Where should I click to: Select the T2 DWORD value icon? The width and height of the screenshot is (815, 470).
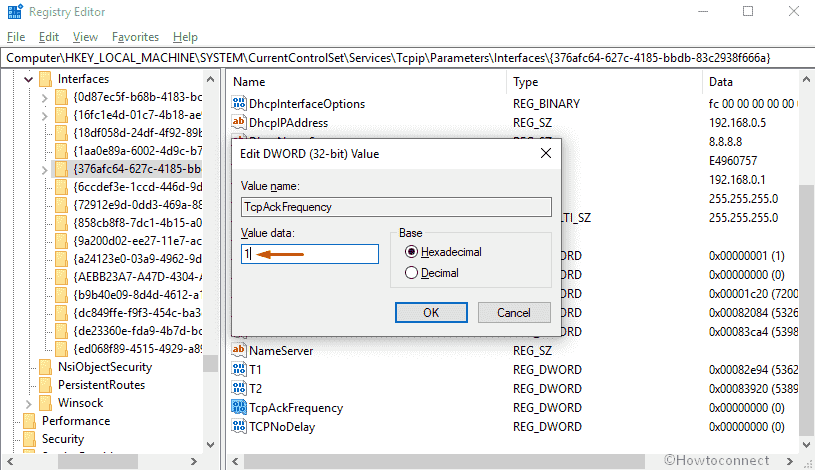(239, 388)
